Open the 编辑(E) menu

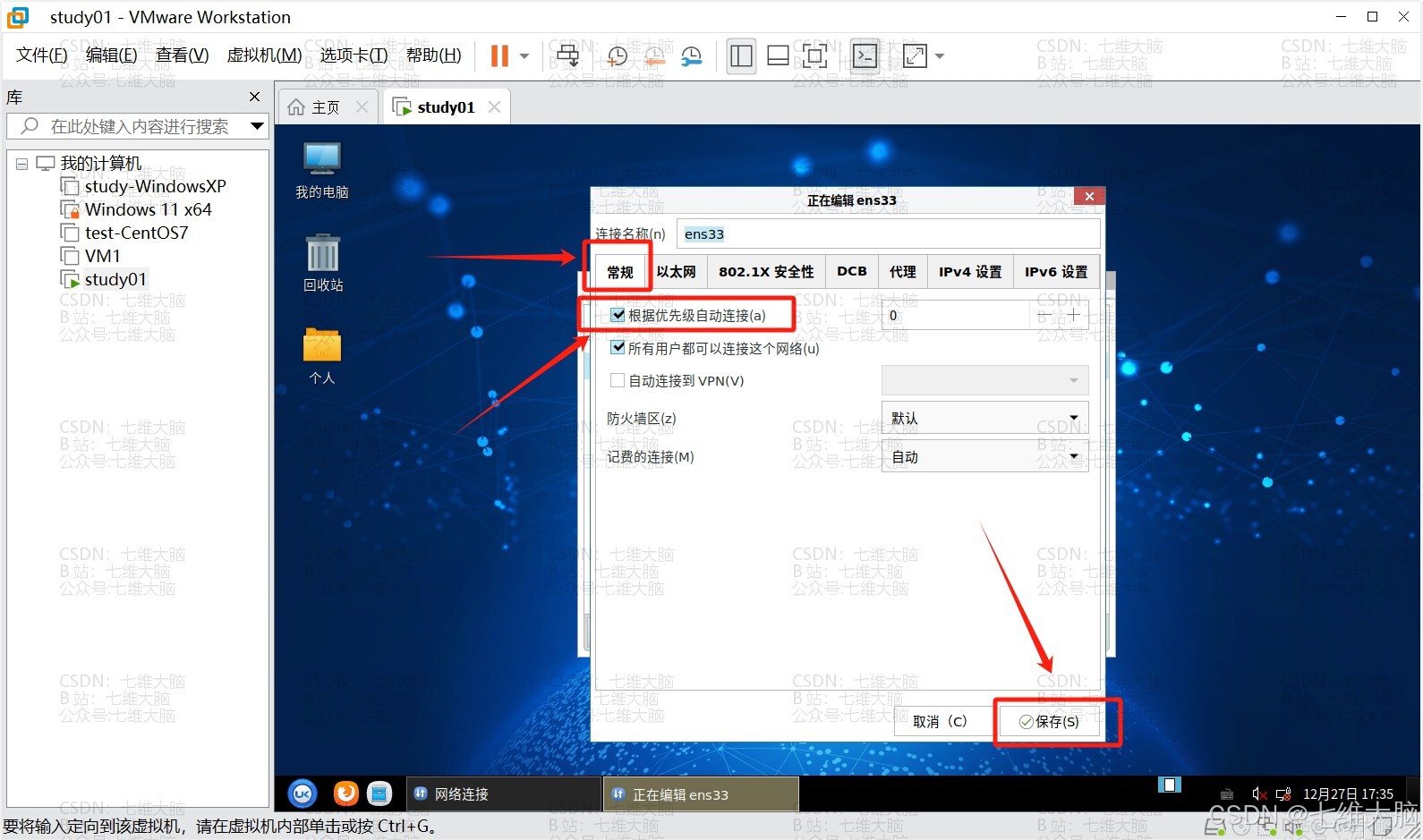pyautogui.click(x=112, y=55)
